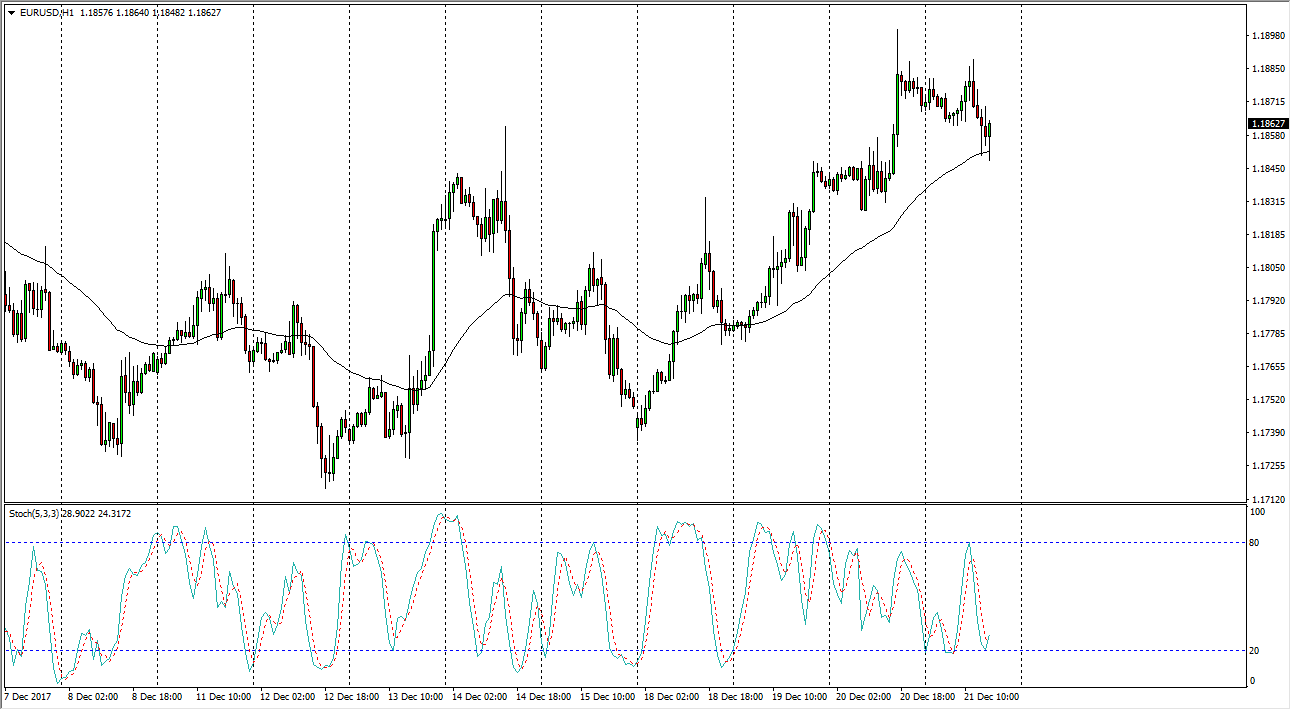The width and height of the screenshot is (1291, 710).
Task: Click the 1.18050 price axis label
Action: coord(1268,268)
